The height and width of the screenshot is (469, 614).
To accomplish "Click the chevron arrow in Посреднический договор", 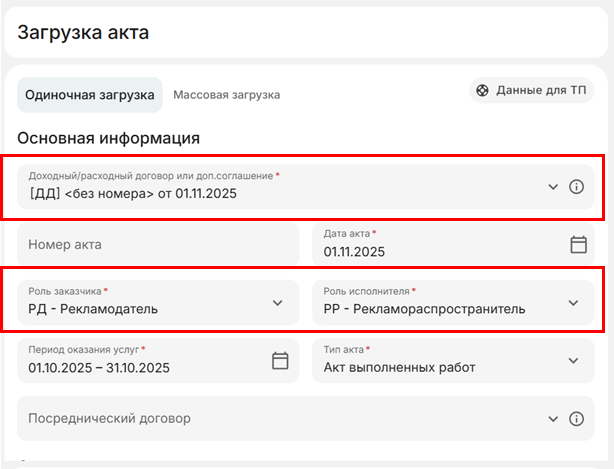I will tap(553, 419).
